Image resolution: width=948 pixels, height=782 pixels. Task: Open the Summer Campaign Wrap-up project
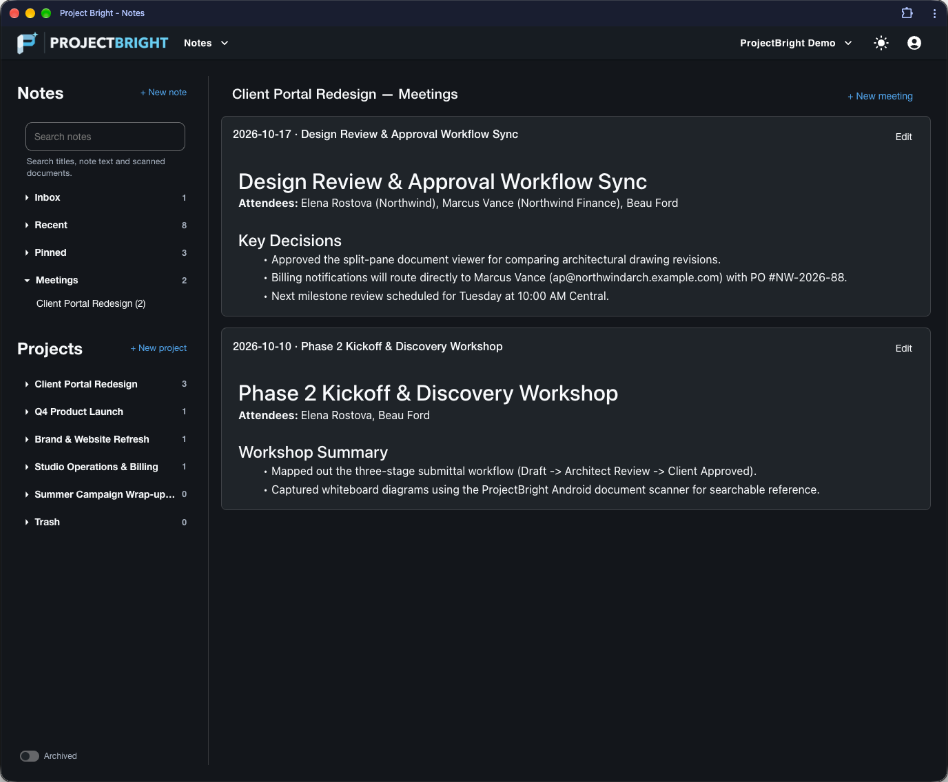point(105,495)
